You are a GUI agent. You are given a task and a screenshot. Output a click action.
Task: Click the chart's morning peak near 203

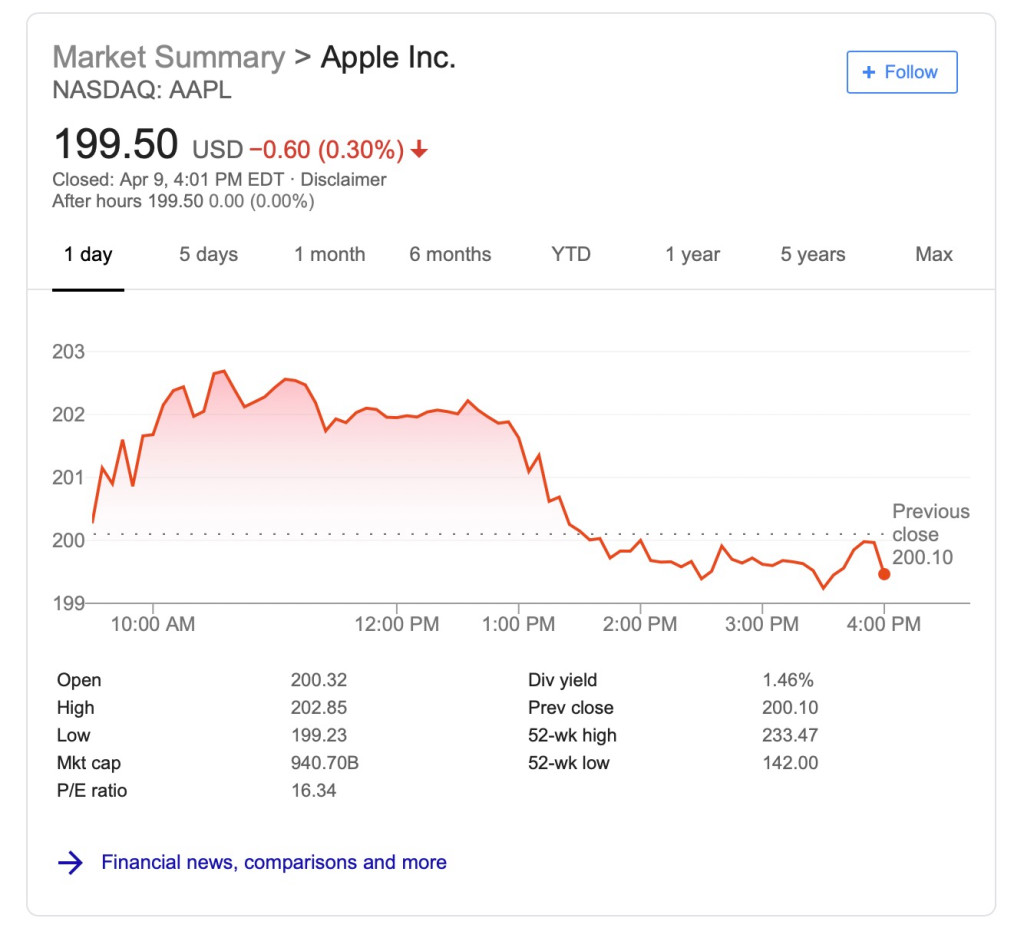pyautogui.click(x=223, y=372)
